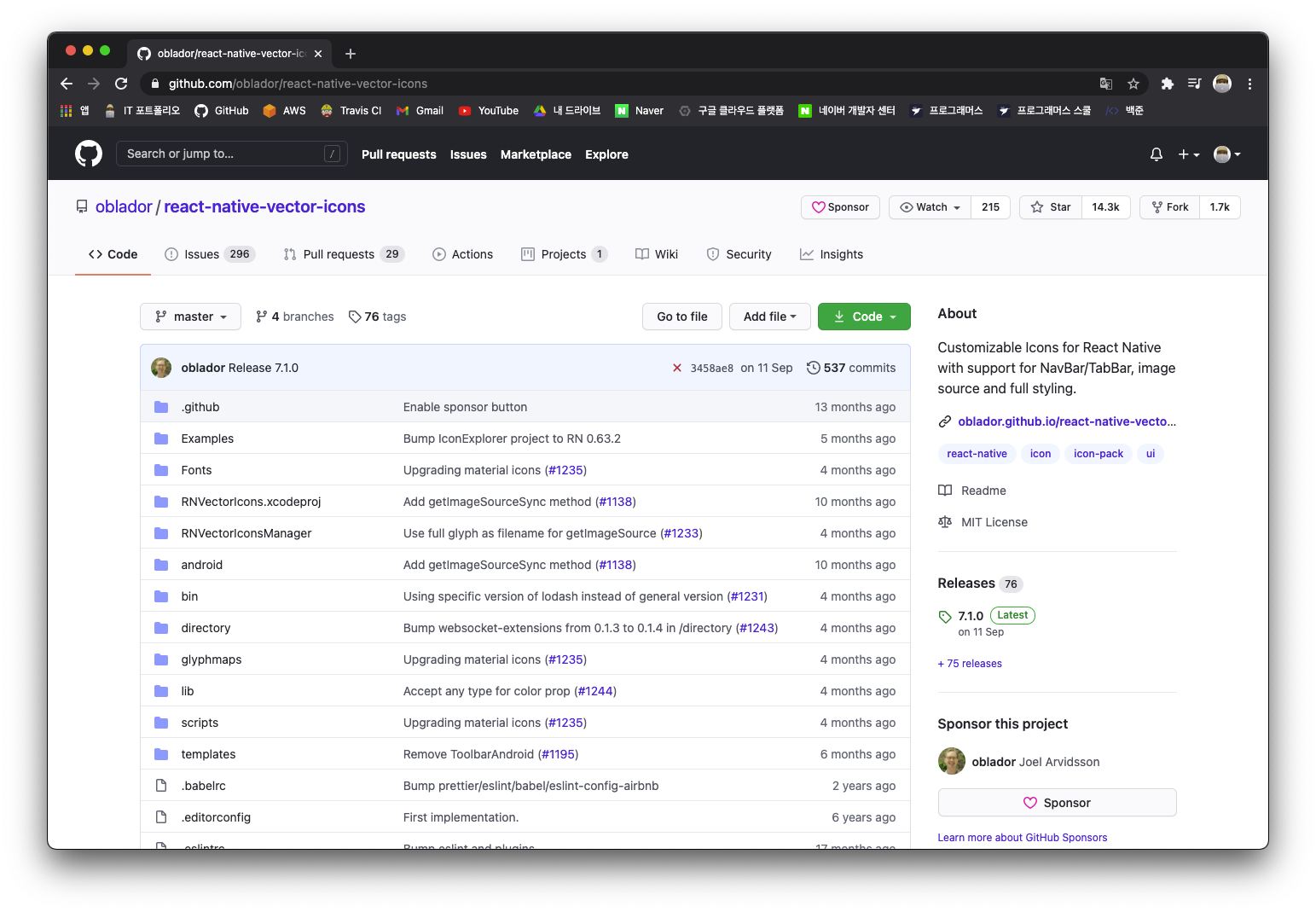
Task: Open the browser extensions puzzle icon
Action: pyautogui.click(x=1168, y=84)
